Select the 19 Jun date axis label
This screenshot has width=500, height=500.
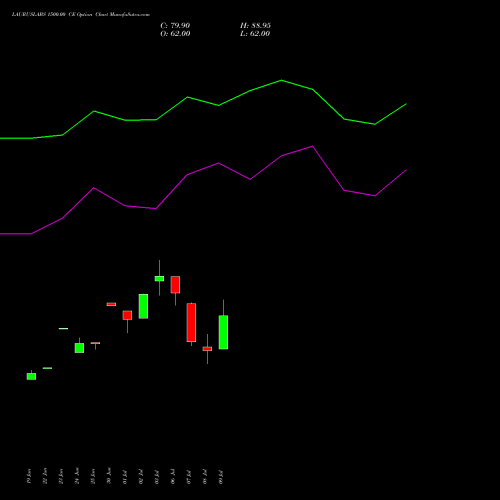[x=29, y=476]
